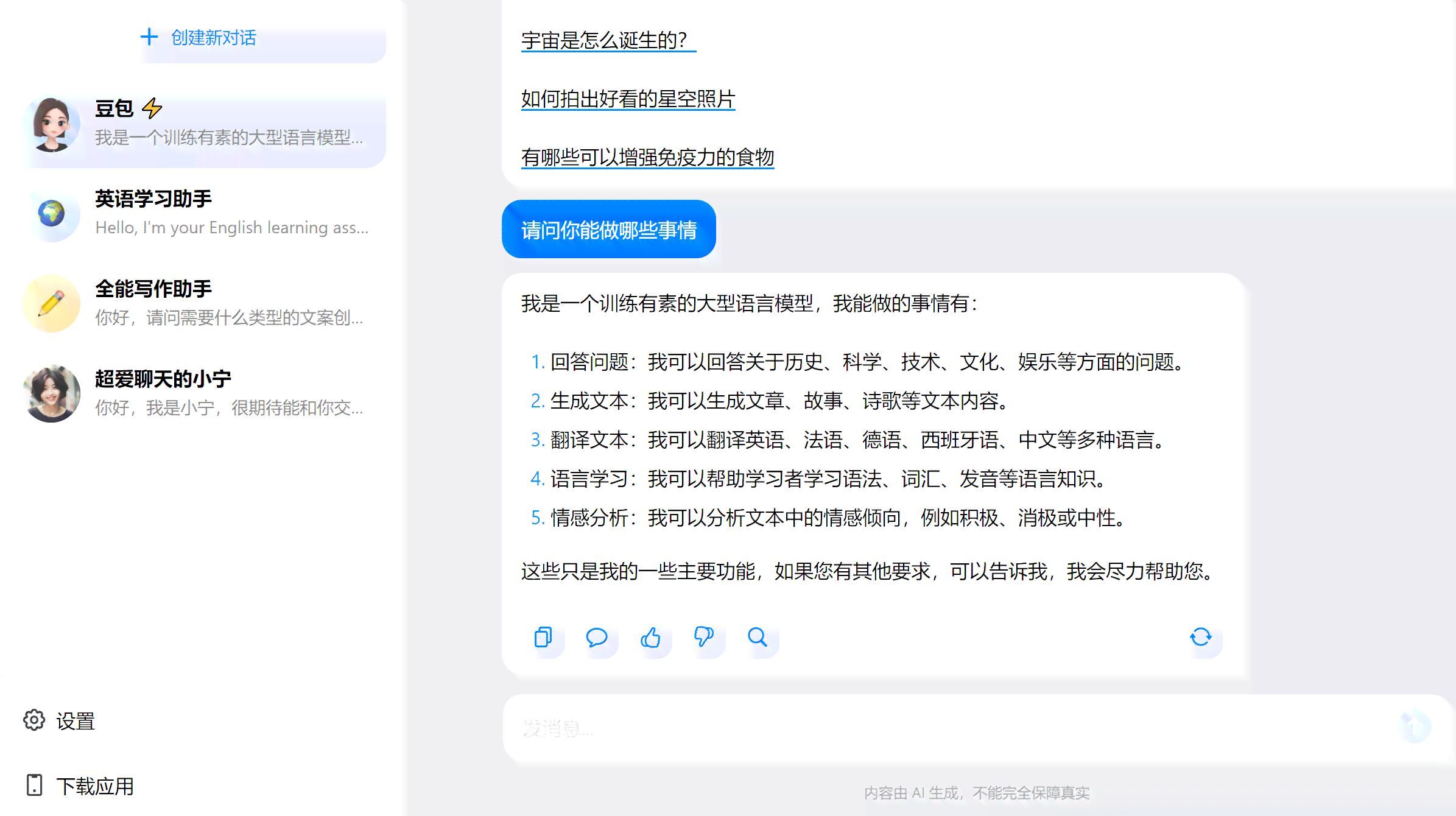Click the globe avatar of 英语学习助手
Viewport: 1456px width, 816px height.
[52, 214]
